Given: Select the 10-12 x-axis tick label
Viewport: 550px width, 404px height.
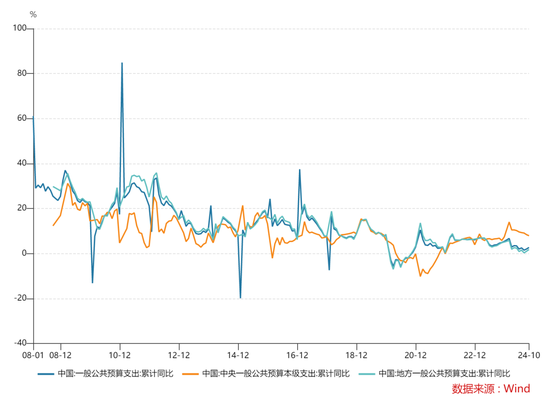Looking at the screenshot, I should tap(120, 355).
